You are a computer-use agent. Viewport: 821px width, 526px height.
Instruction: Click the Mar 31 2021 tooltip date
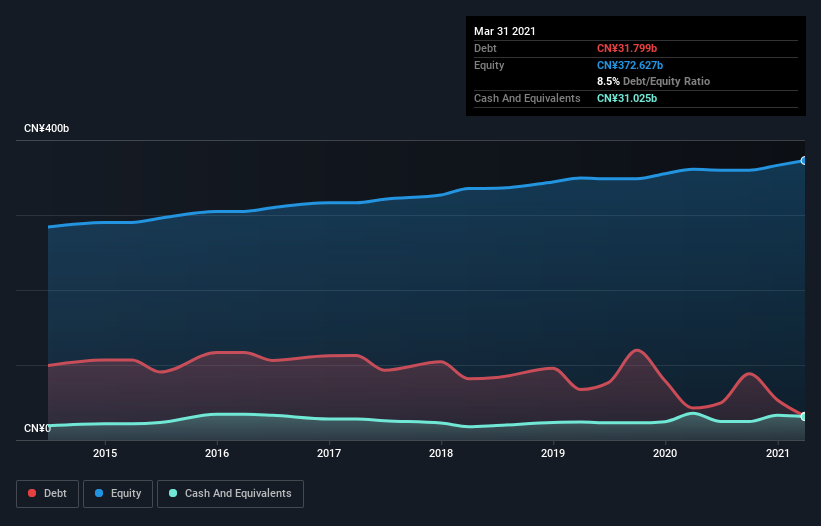click(x=505, y=31)
